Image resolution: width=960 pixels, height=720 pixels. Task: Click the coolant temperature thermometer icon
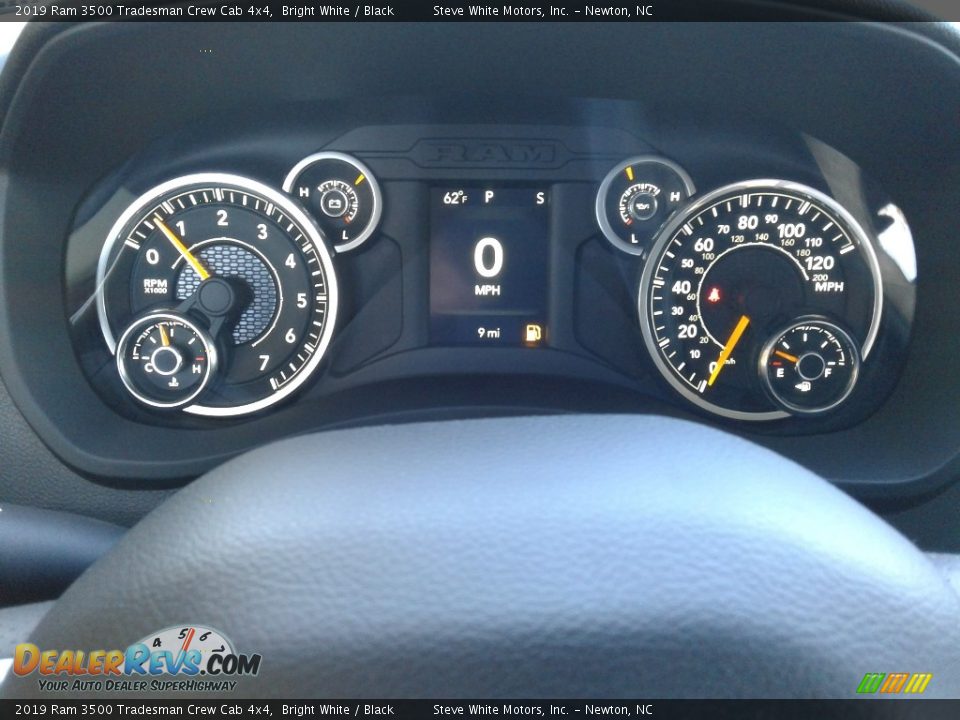[173, 383]
